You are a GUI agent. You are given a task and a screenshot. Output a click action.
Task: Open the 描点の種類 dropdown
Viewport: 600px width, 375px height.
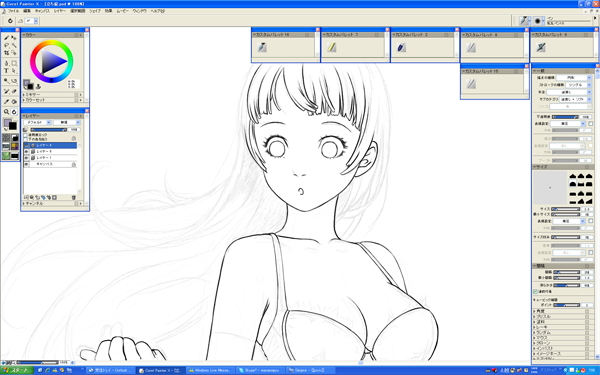(x=574, y=78)
